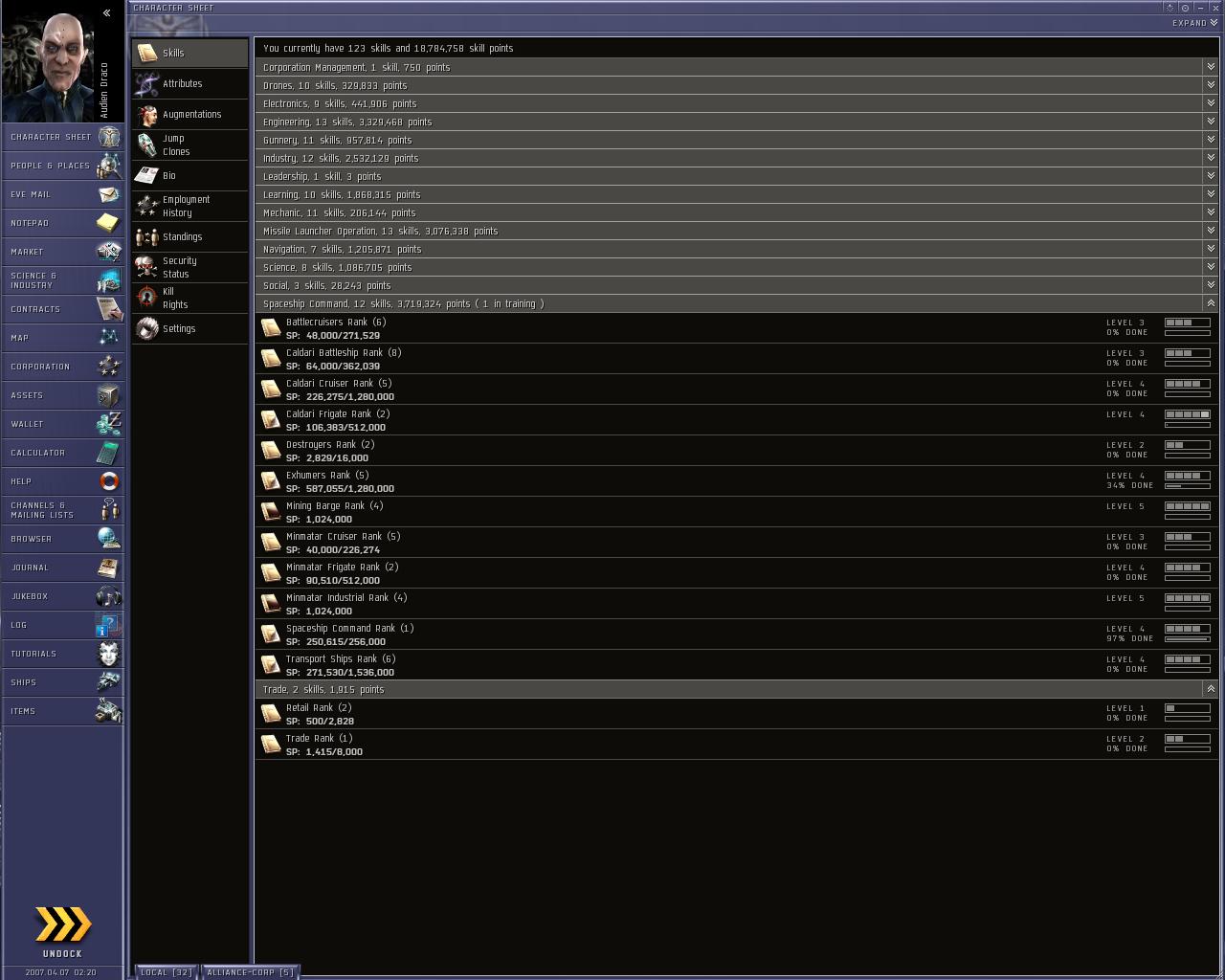Open the Contracts icon
The height and width of the screenshot is (980, 1225).
[x=109, y=309]
